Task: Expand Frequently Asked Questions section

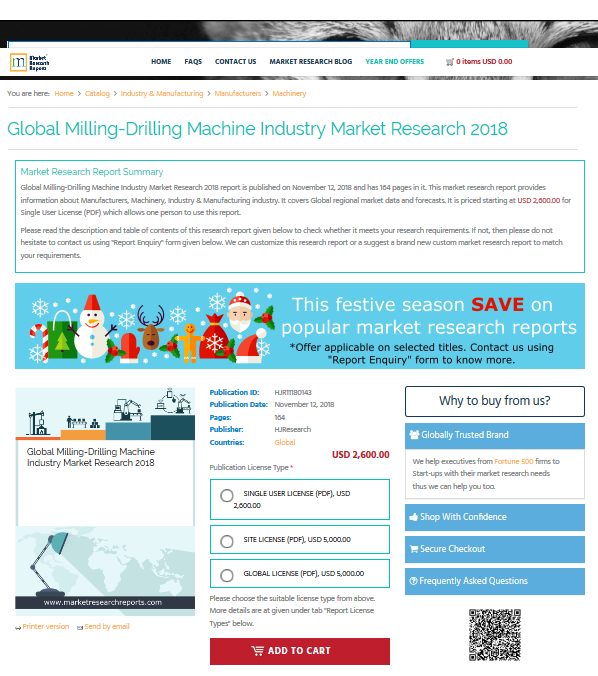Action: (x=495, y=581)
